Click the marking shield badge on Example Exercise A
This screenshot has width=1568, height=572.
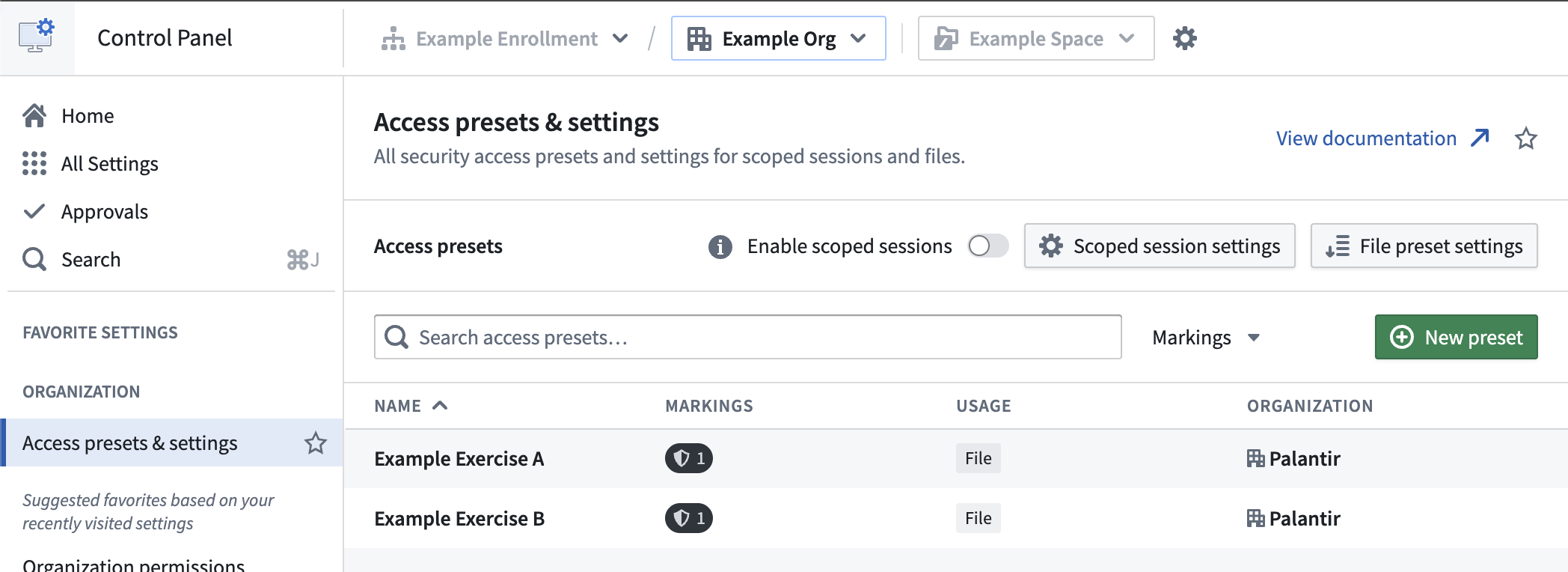(x=687, y=458)
